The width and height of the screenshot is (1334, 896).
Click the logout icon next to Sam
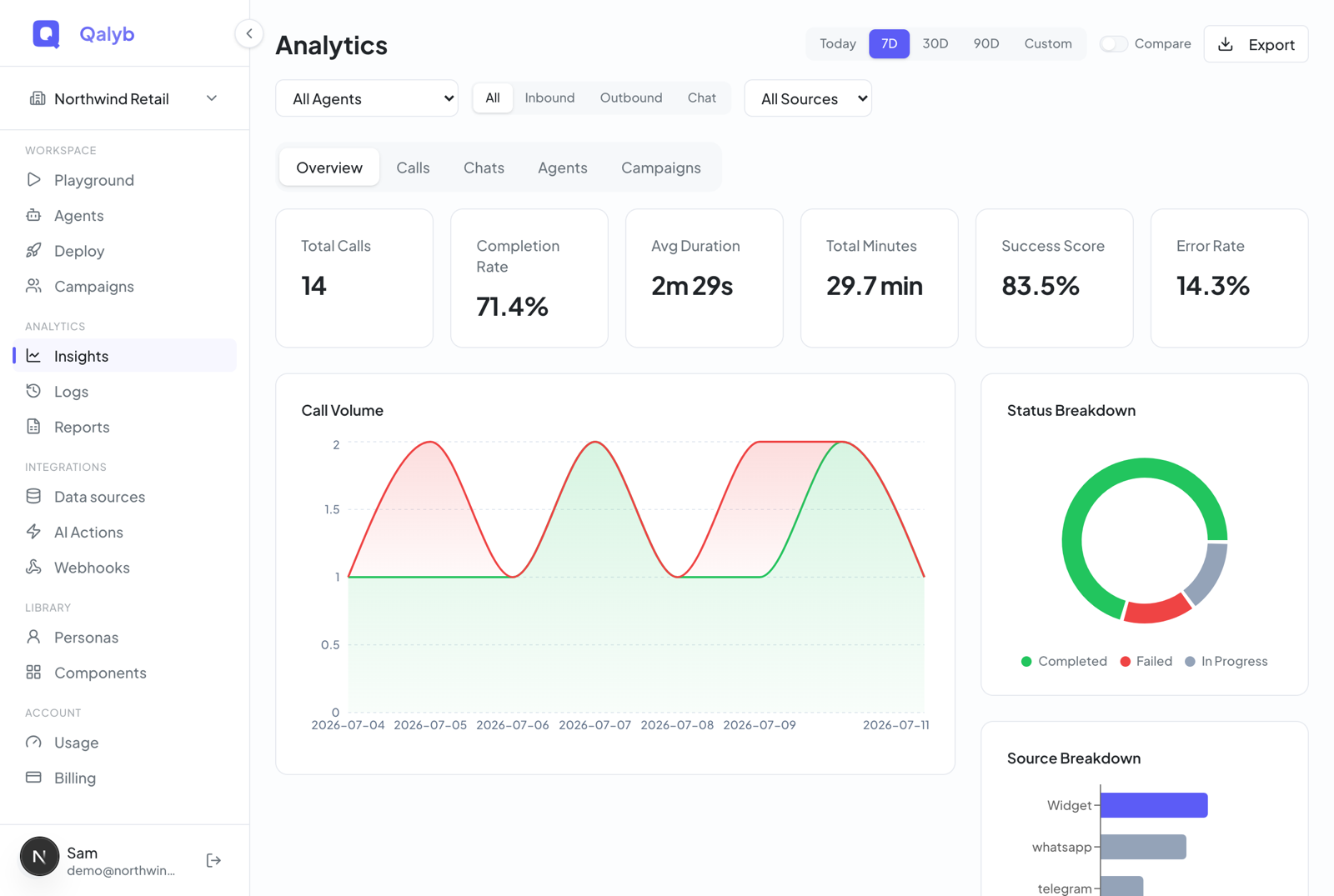[x=213, y=860]
